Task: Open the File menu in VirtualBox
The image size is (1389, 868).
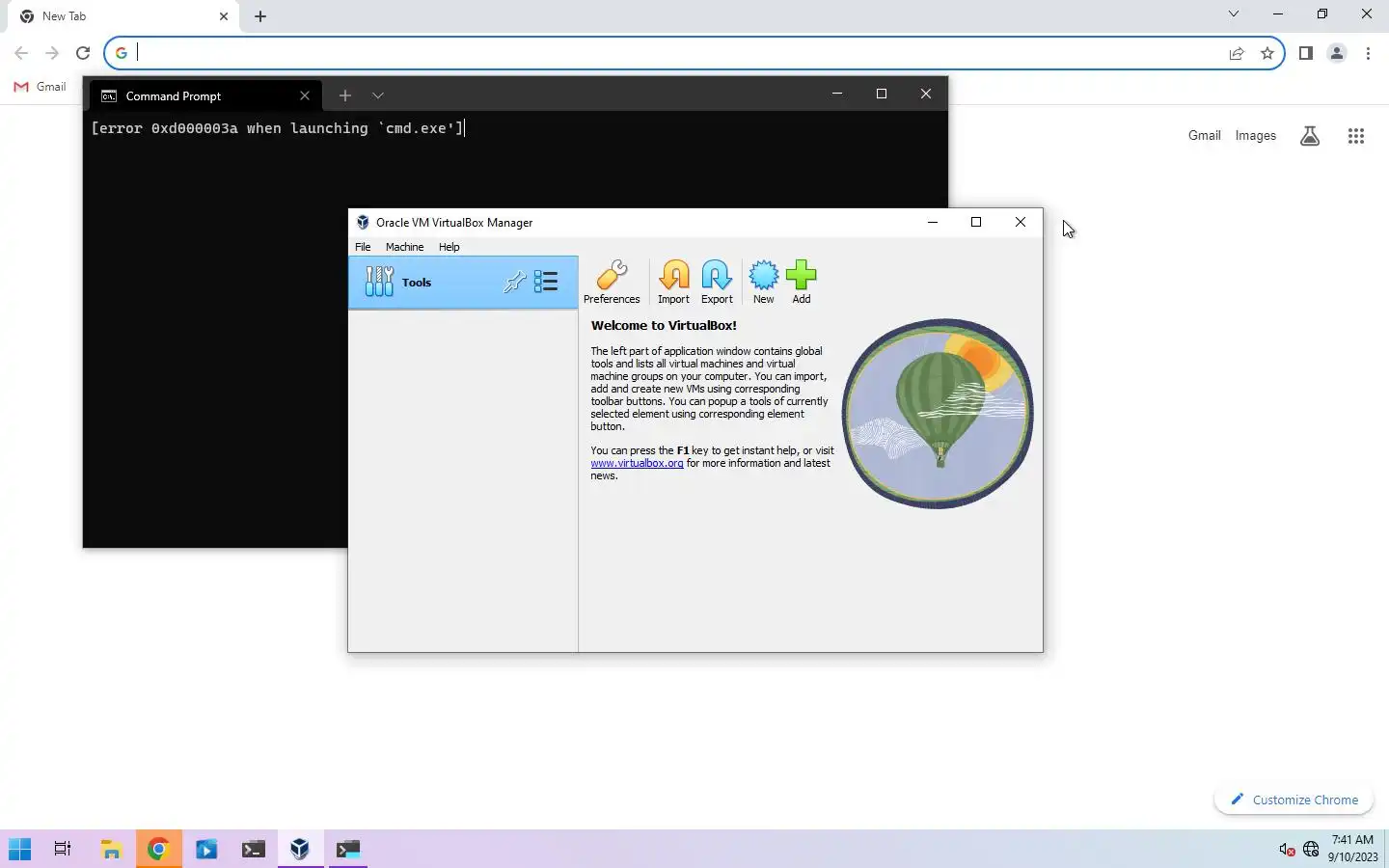Action: click(x=363, y=247)
